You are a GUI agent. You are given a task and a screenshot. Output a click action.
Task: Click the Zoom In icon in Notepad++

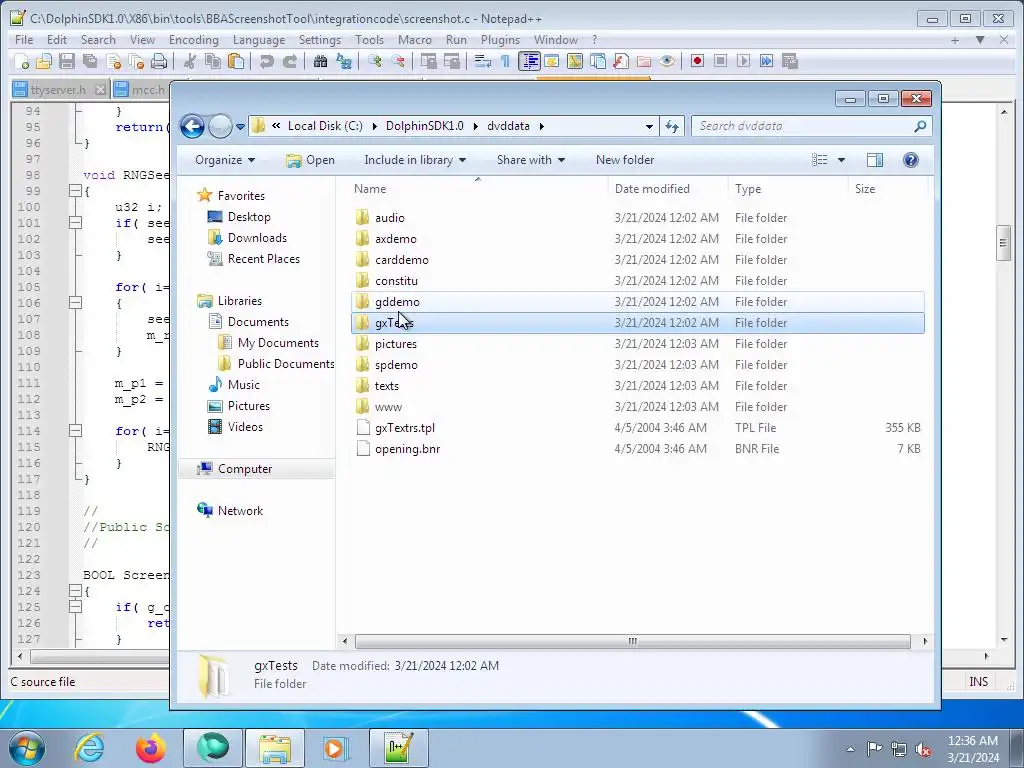coord(375,61)
